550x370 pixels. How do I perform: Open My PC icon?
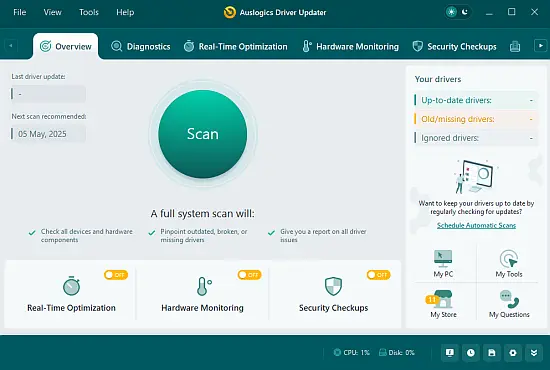(x=443, y=264)
